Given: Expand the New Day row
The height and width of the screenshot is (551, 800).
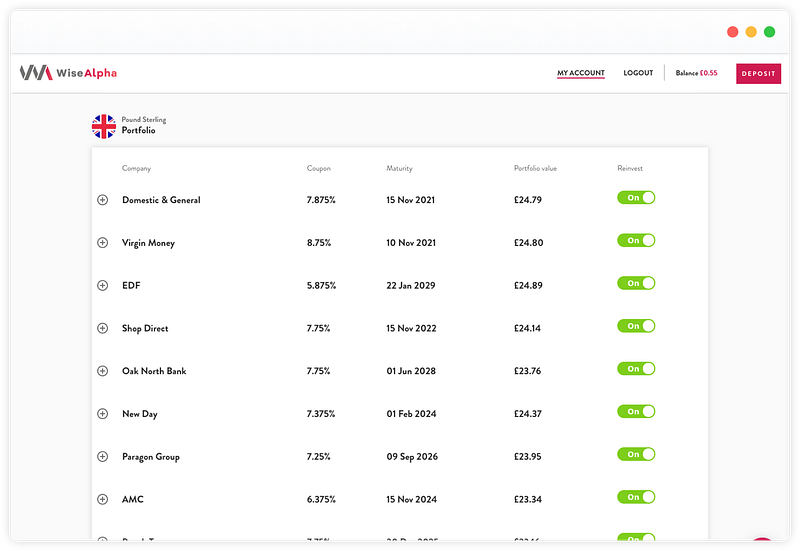Looking at the screenshot, I should click(103, 414).
